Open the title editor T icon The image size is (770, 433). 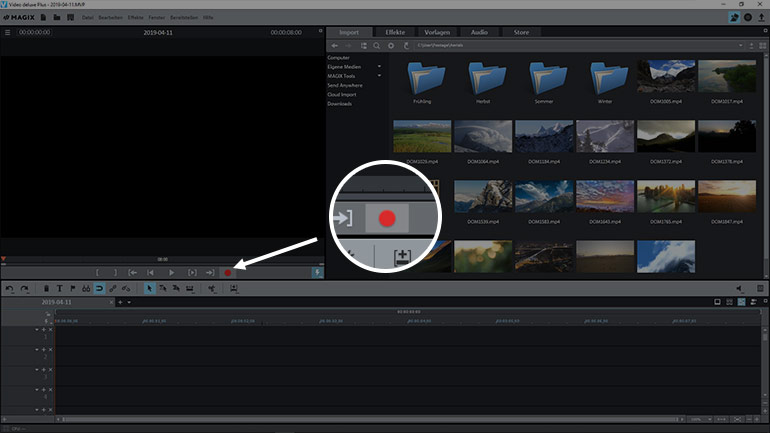(x=59, y=289)
